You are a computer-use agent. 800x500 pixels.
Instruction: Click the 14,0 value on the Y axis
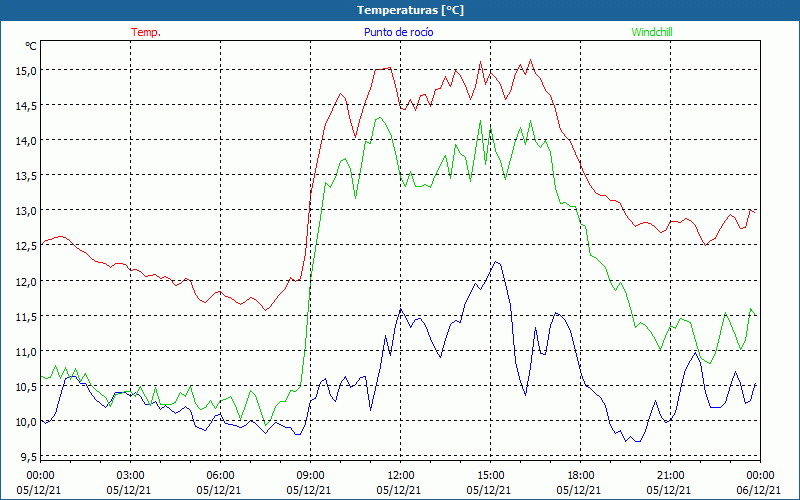[x=26, y=140]
